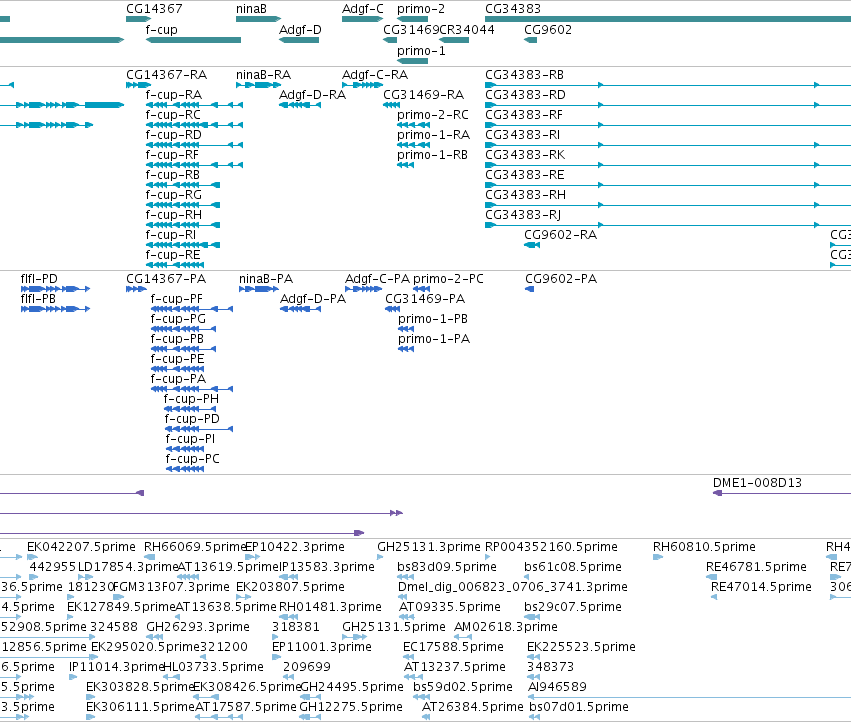This screenshot has width=851, height=722.
Task: Click the CG34383-RH transcript
Action: coord(668,205)
